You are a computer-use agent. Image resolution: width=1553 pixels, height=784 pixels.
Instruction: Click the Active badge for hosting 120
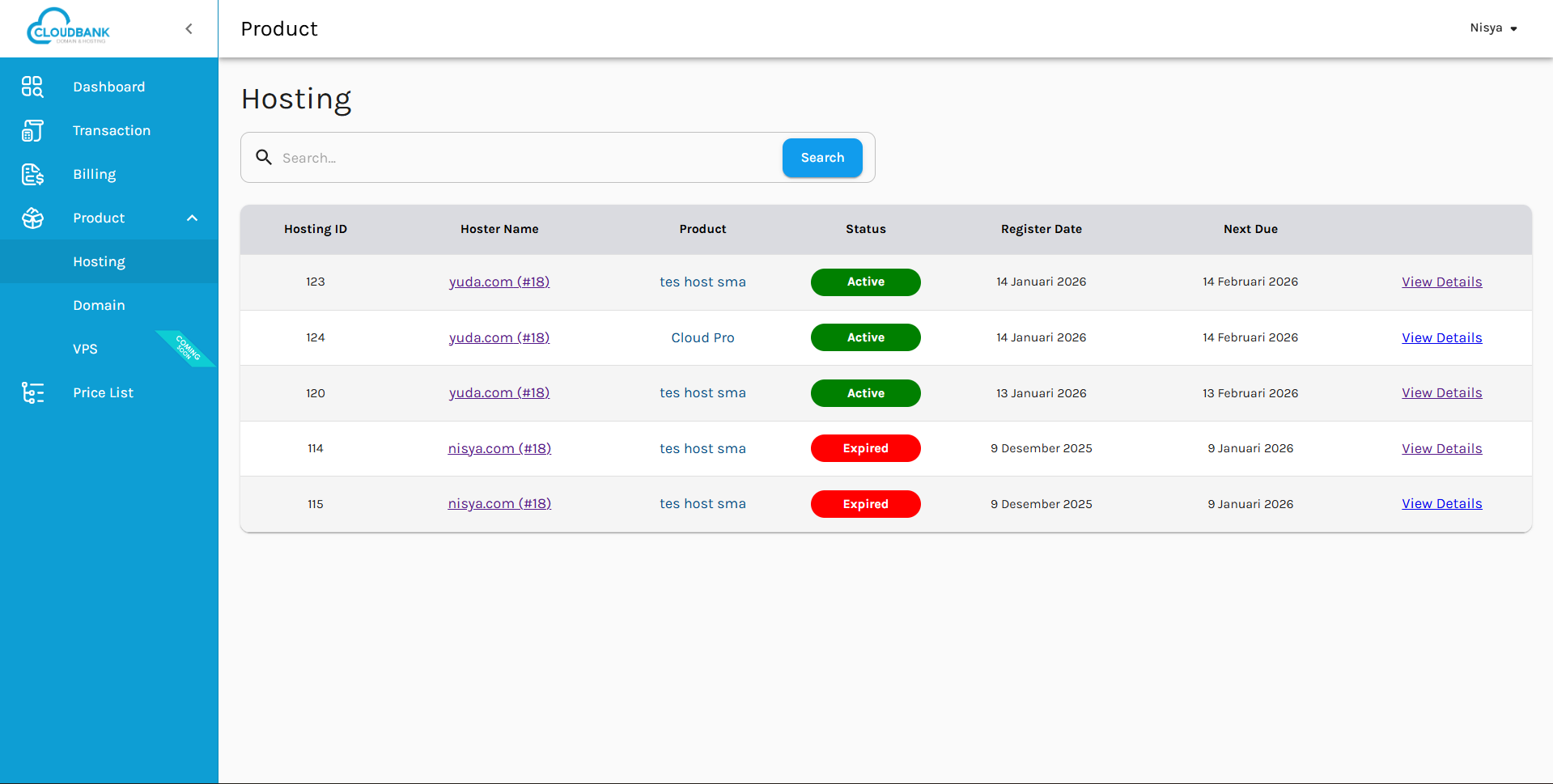[865, 393]
